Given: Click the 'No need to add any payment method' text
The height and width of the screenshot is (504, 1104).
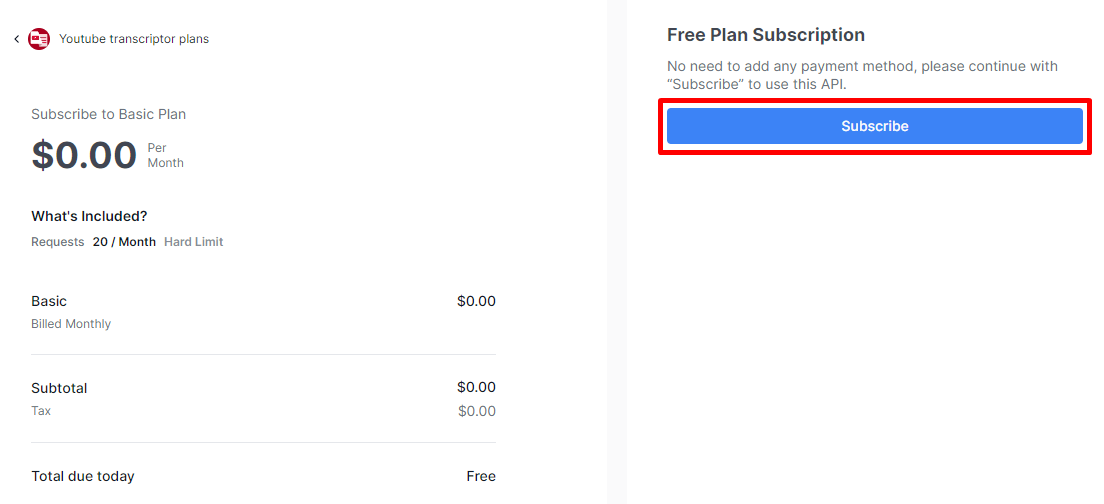Looking at the screenshot, I should [862, 75].
